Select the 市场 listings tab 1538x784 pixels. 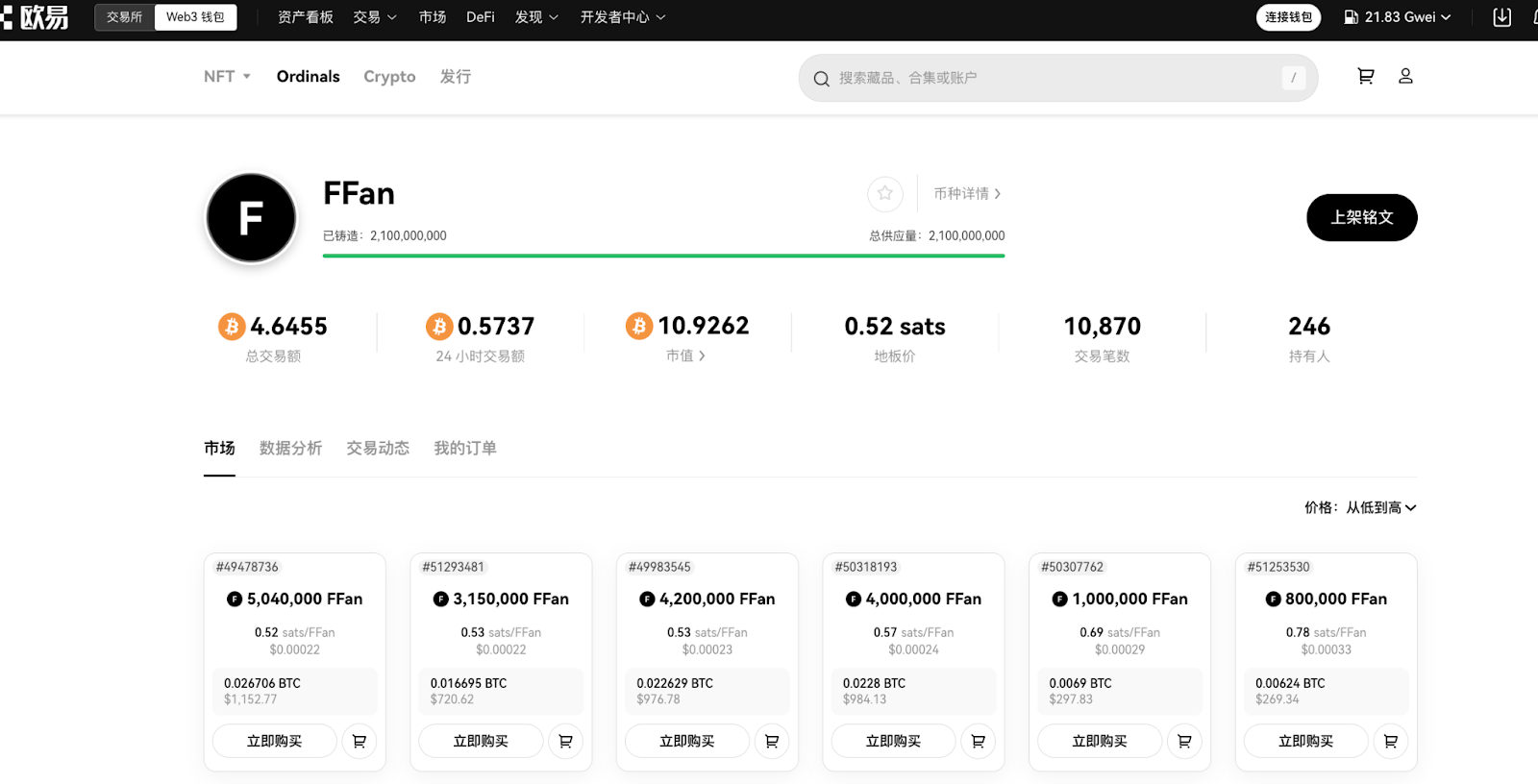click(219, 448)
